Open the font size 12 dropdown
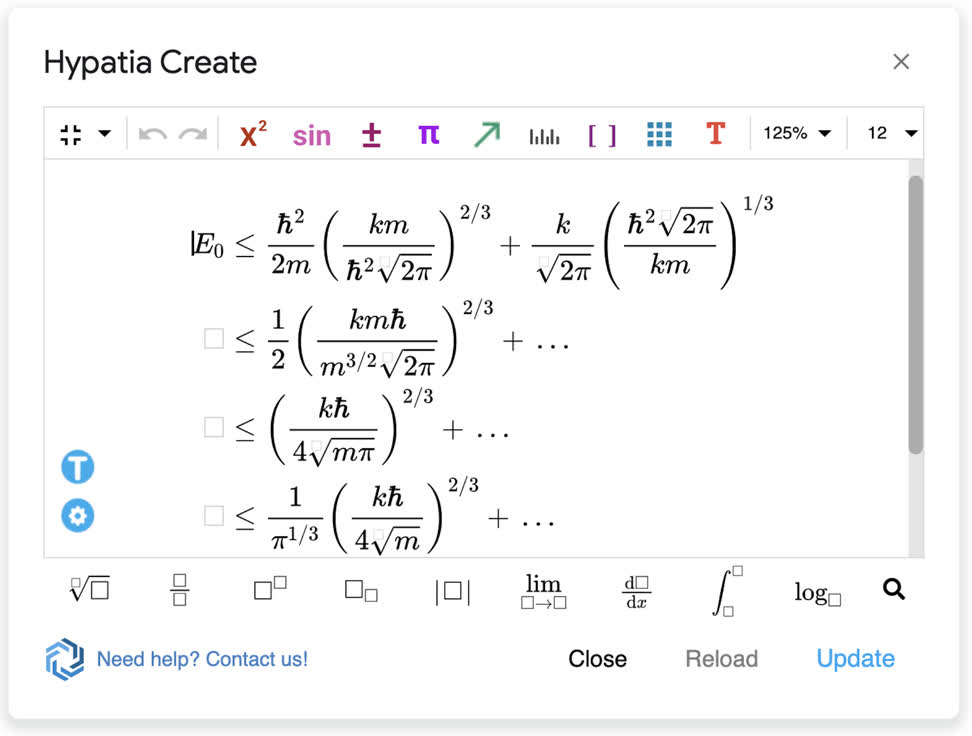 (888, 131)
